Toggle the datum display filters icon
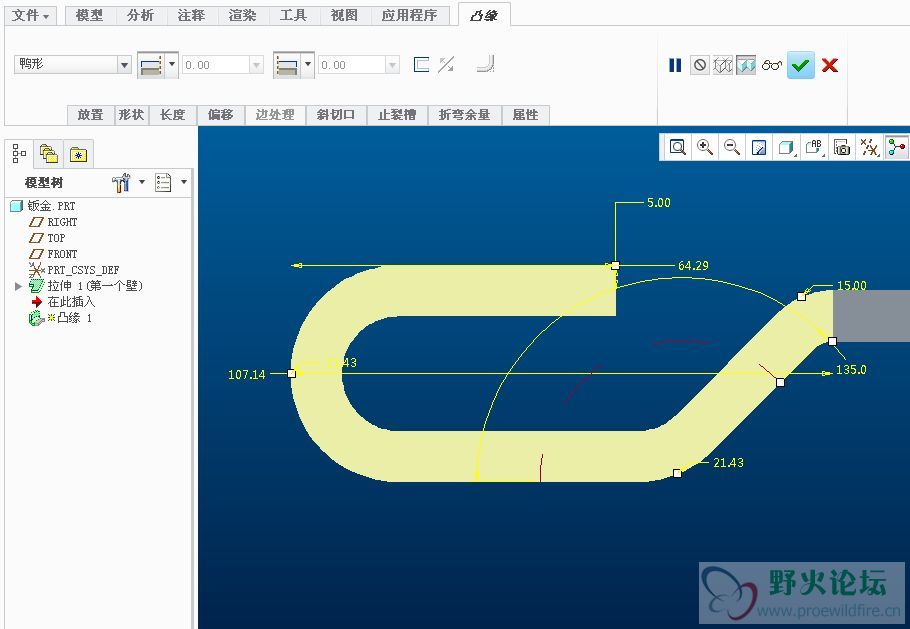The height and width of the screenshot is (629, 910). click(x=870, y=147)
